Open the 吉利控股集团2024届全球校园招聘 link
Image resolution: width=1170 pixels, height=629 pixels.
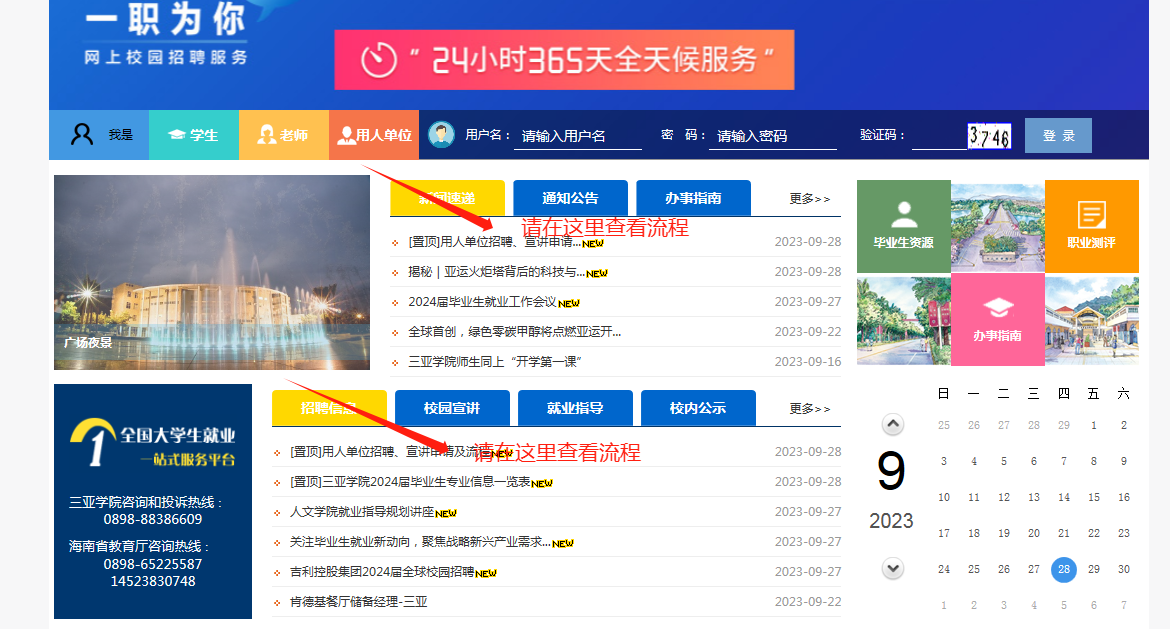(x=382, y=572)
